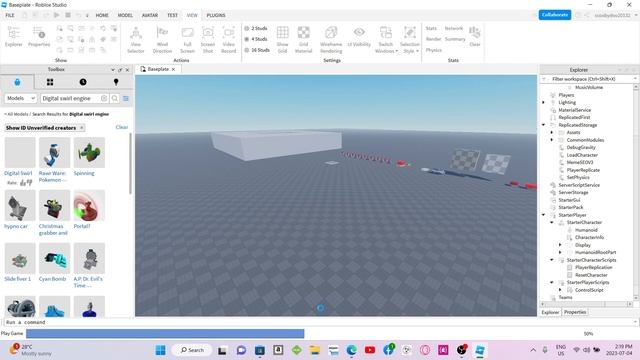Image resolution: width=640 pixels, height=360 pixels.
Task: Clear the Toolbox search text
Action: pyautogui.click(x=104, y=98)
